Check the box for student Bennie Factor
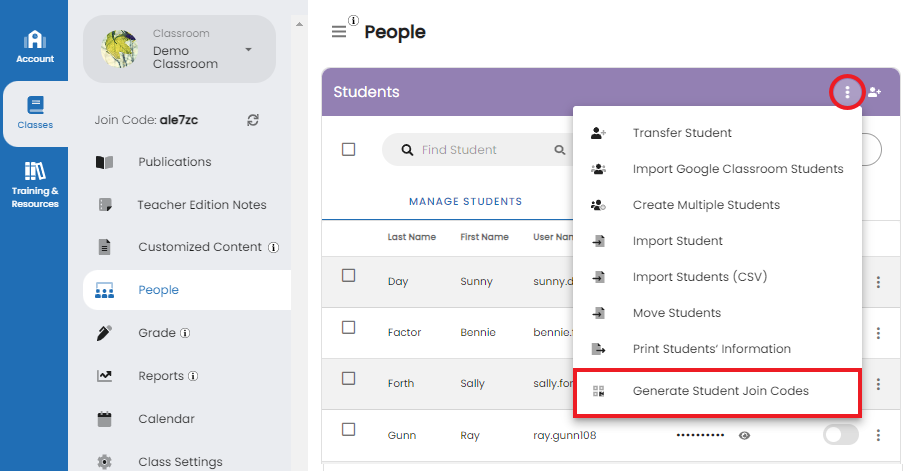The image size is (916, 471). [349, 327]
